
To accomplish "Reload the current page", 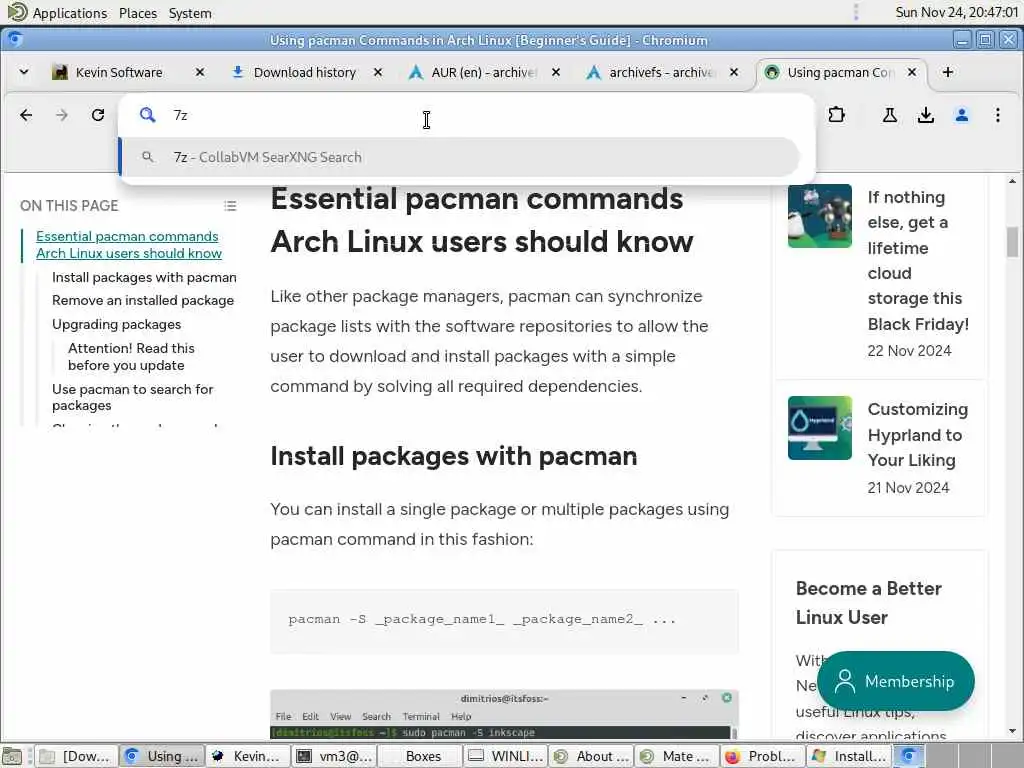I will point(98,116).
